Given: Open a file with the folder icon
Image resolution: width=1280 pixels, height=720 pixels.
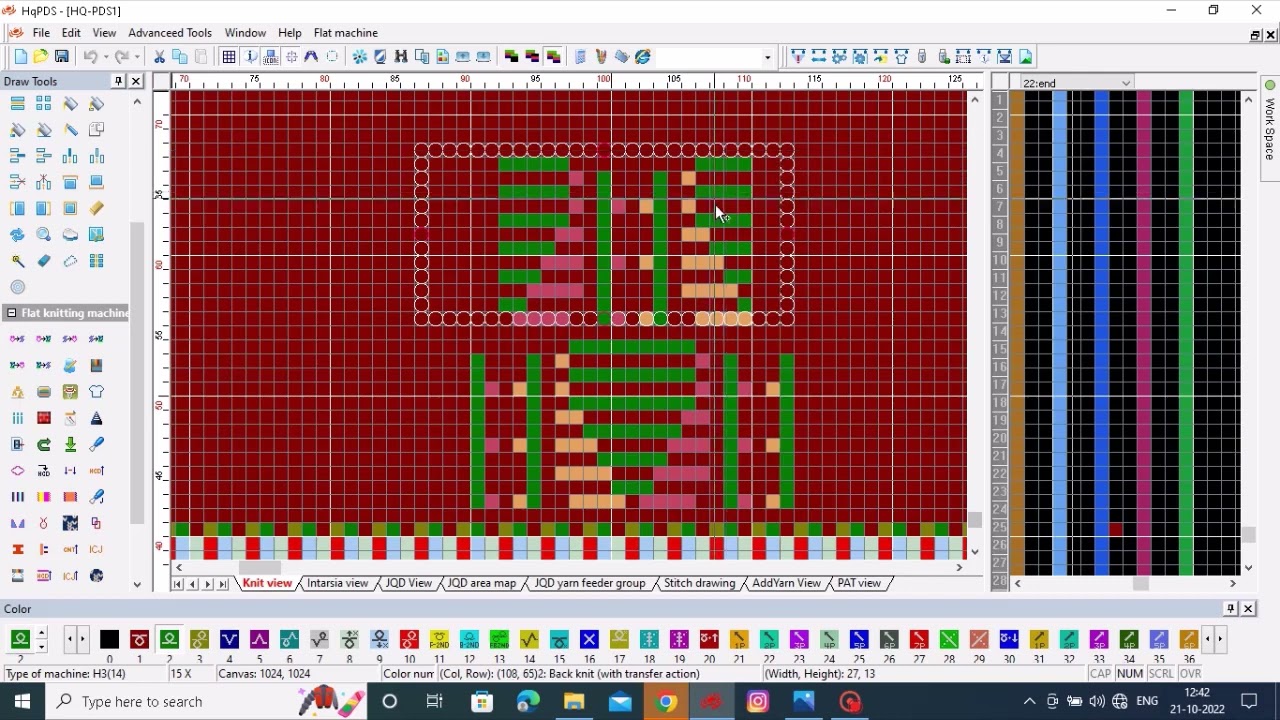Looking at the screenshot, I should tap(41, 57).
